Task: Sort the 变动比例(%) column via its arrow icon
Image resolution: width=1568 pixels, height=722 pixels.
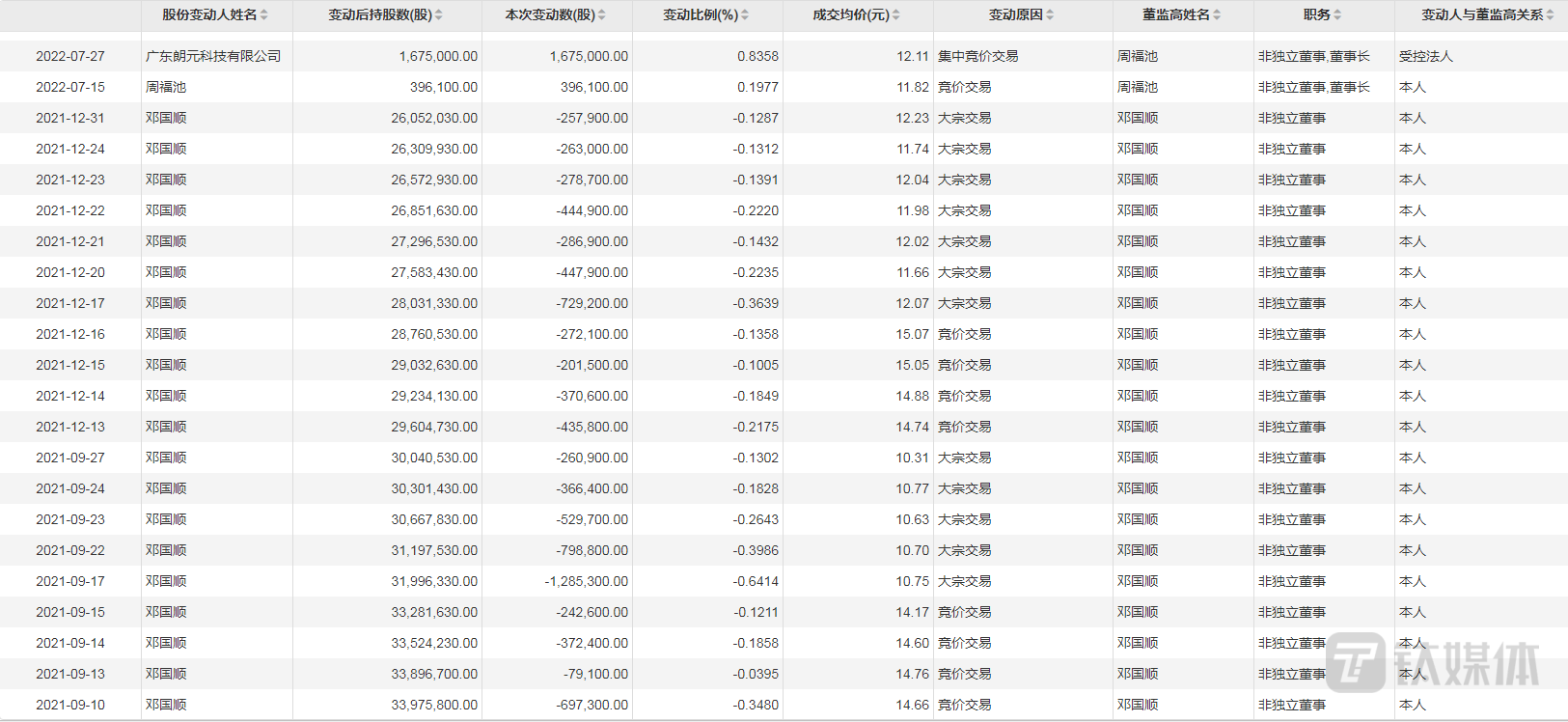Action: pyautogui.click(x=745, y=15)
